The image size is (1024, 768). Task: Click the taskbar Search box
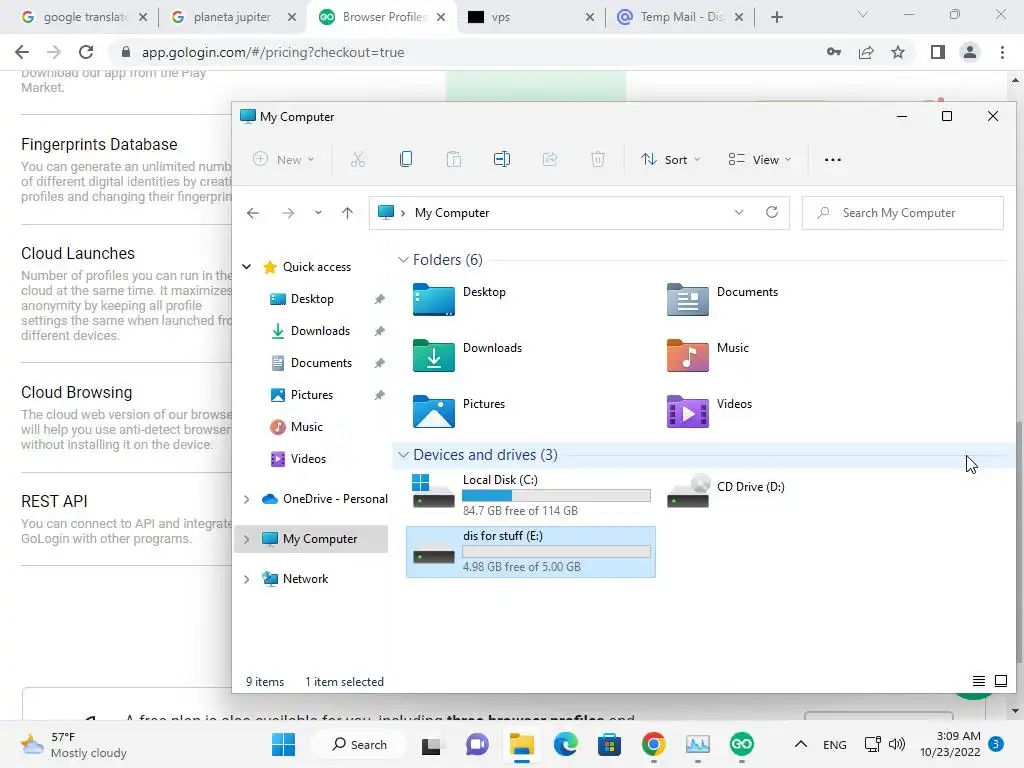[x=359, y=744]
